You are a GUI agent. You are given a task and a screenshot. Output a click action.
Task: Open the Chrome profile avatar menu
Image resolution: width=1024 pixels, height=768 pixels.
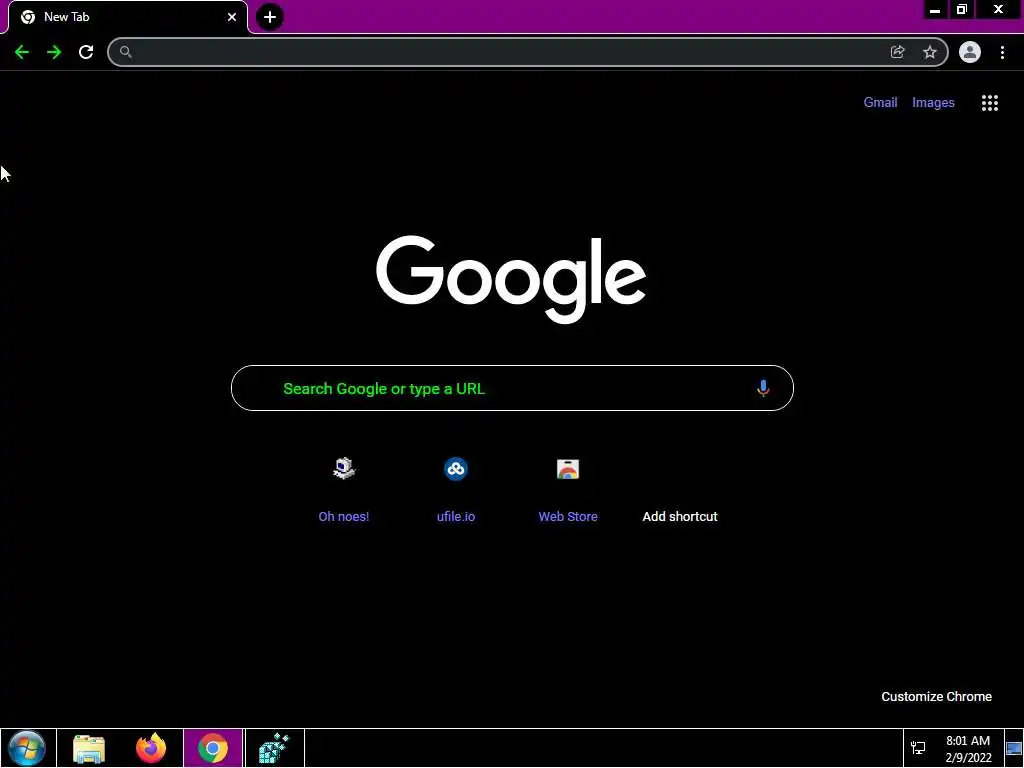(970, 52)
